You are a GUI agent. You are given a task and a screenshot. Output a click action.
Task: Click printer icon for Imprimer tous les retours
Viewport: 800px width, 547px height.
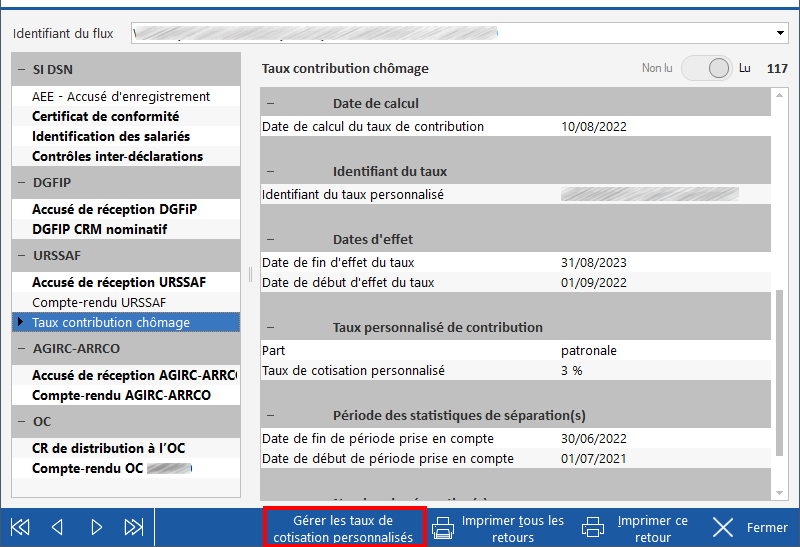(x=443, y=528)
